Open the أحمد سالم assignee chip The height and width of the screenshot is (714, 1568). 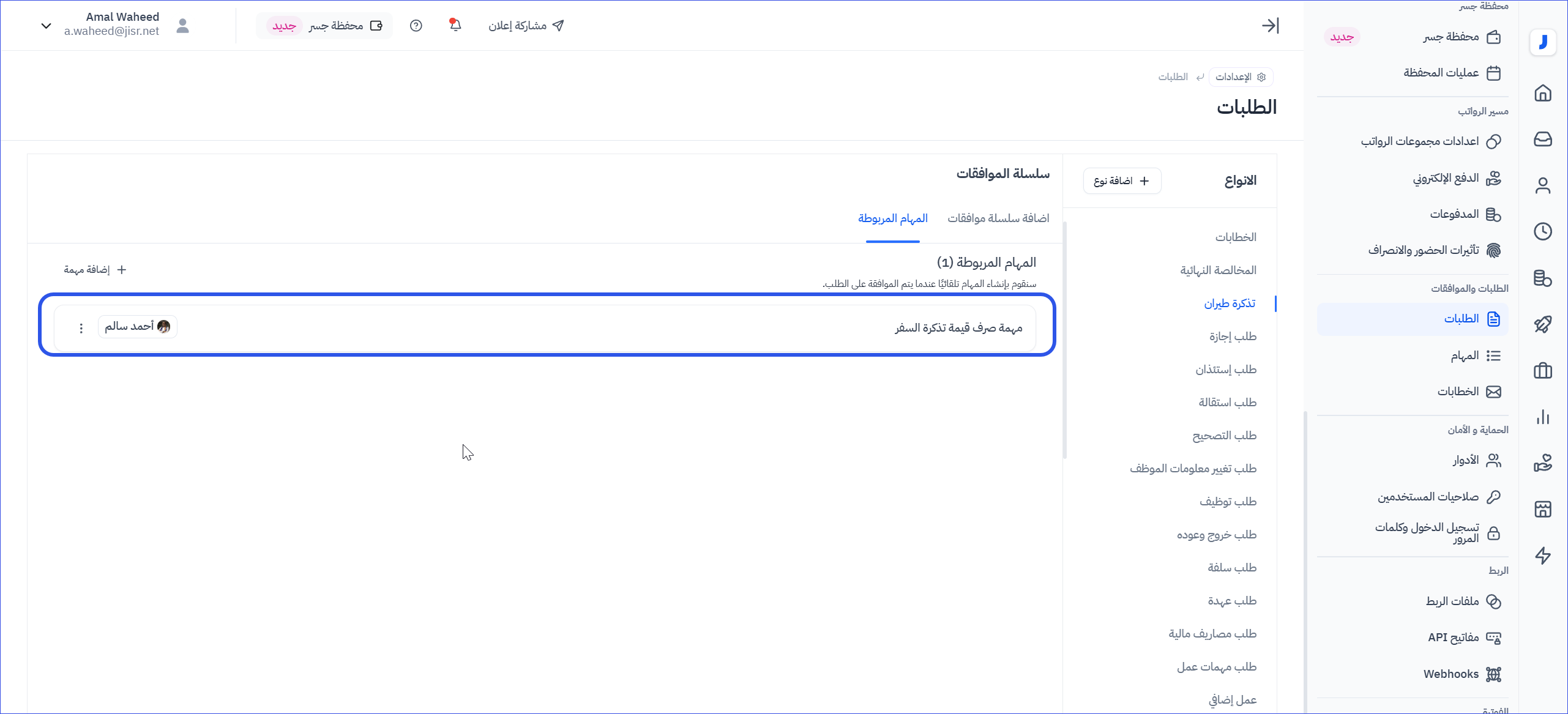(x=137, y=327)
